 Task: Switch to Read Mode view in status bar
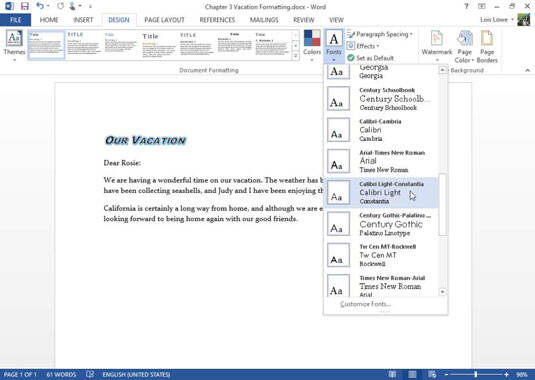pos(393,374)
